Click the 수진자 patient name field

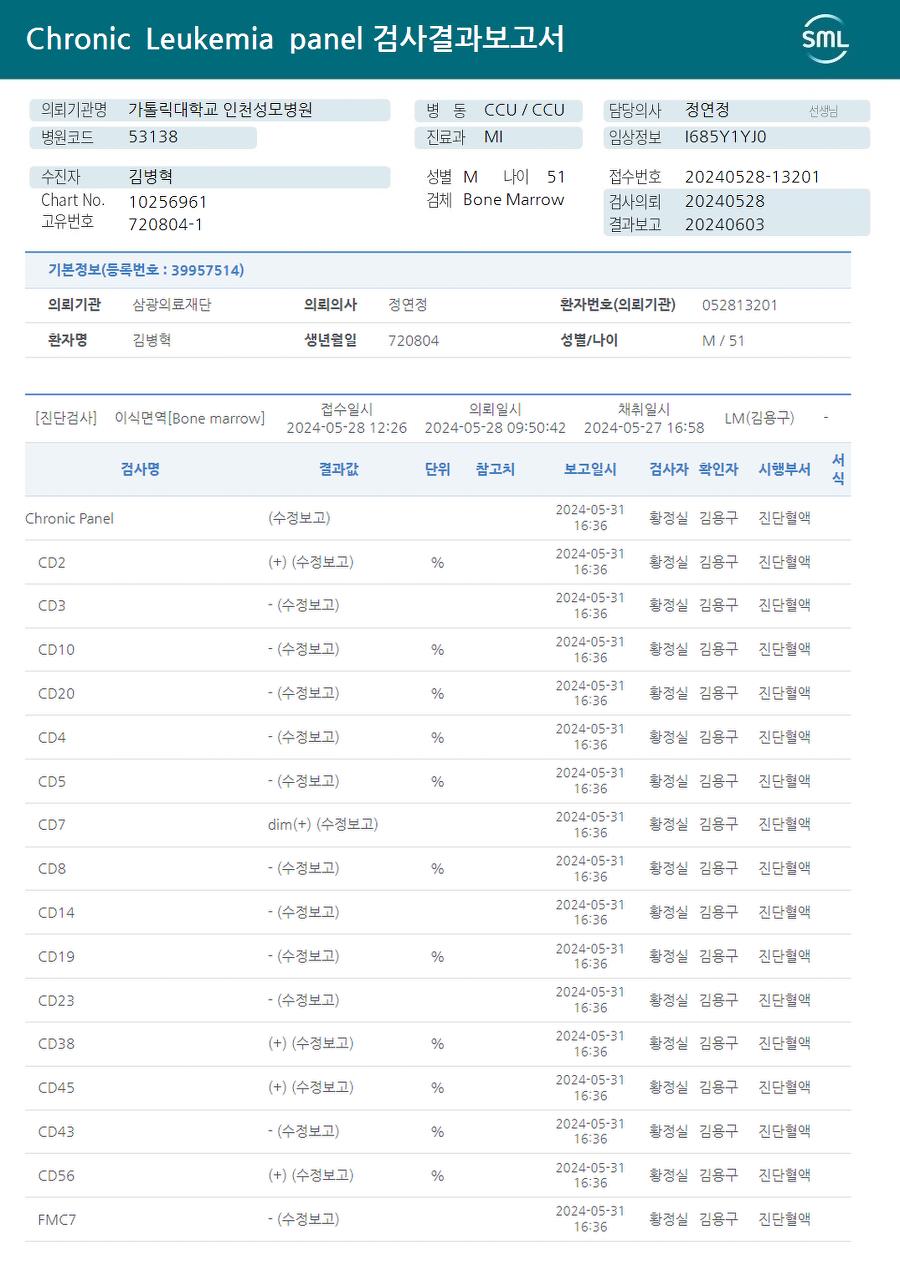[x=151, y=177]
